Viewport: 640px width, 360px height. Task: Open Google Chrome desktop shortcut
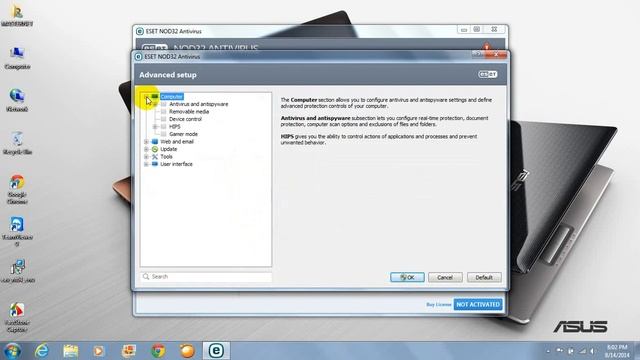tap(17, 189)
